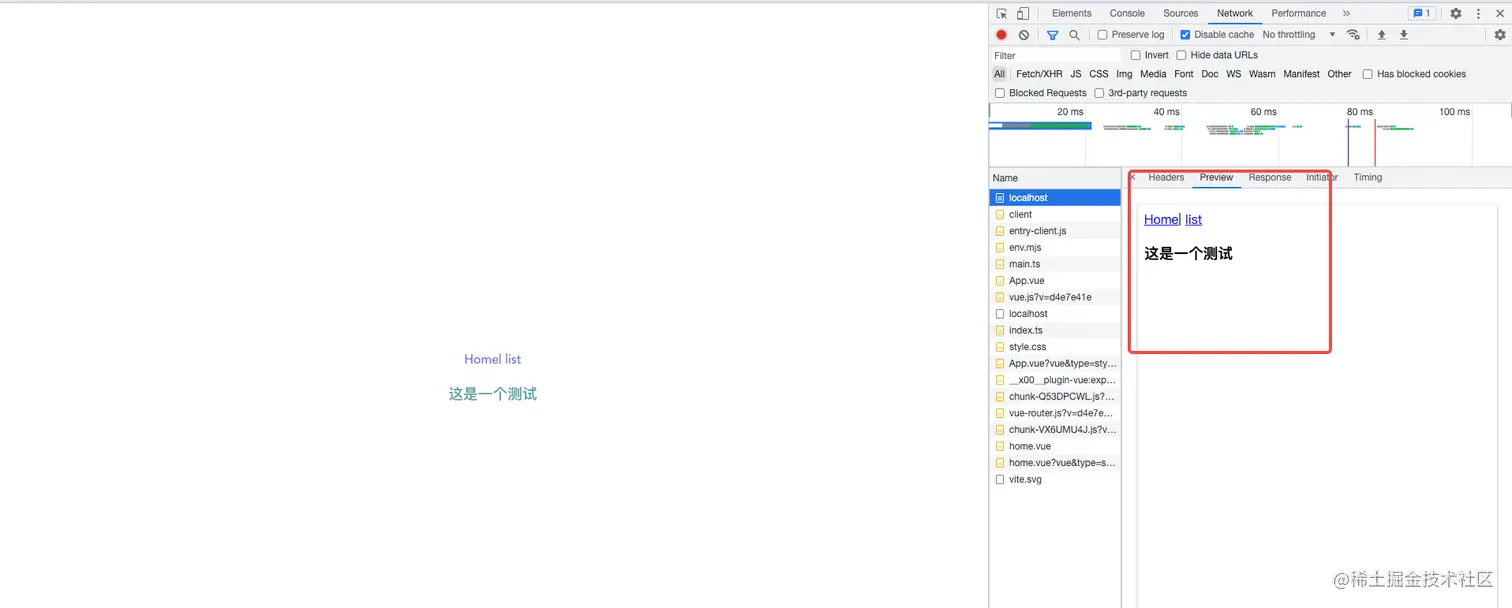Image resolution: width=1512 pixels, height=608 pixels.
Task: Click the list link on the web page
Action: tap(513, 359)
